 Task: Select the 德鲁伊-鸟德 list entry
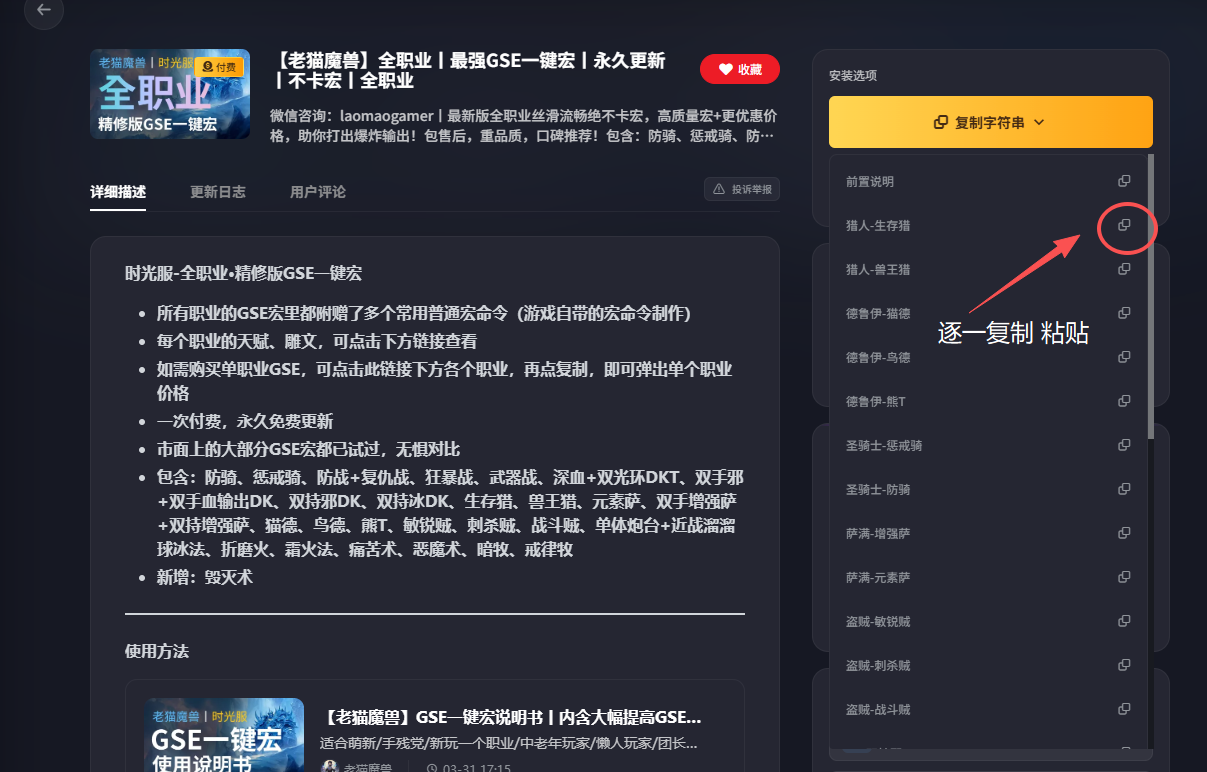(988, 357)
